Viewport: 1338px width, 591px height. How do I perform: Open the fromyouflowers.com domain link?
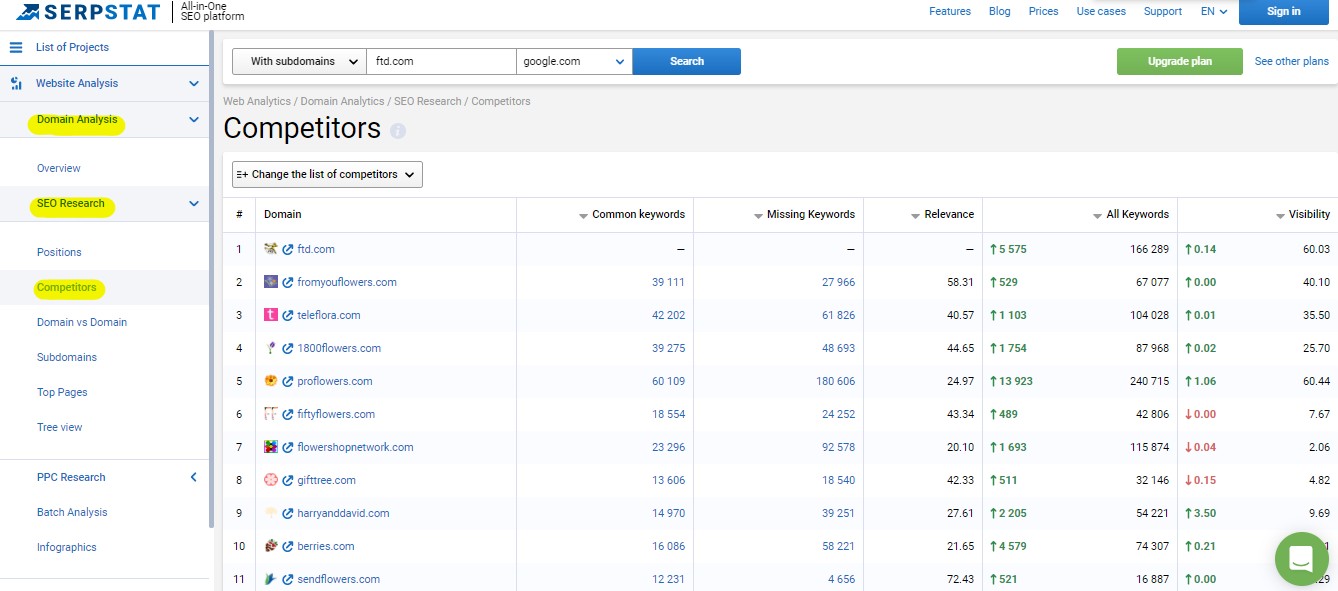[347, 282]
